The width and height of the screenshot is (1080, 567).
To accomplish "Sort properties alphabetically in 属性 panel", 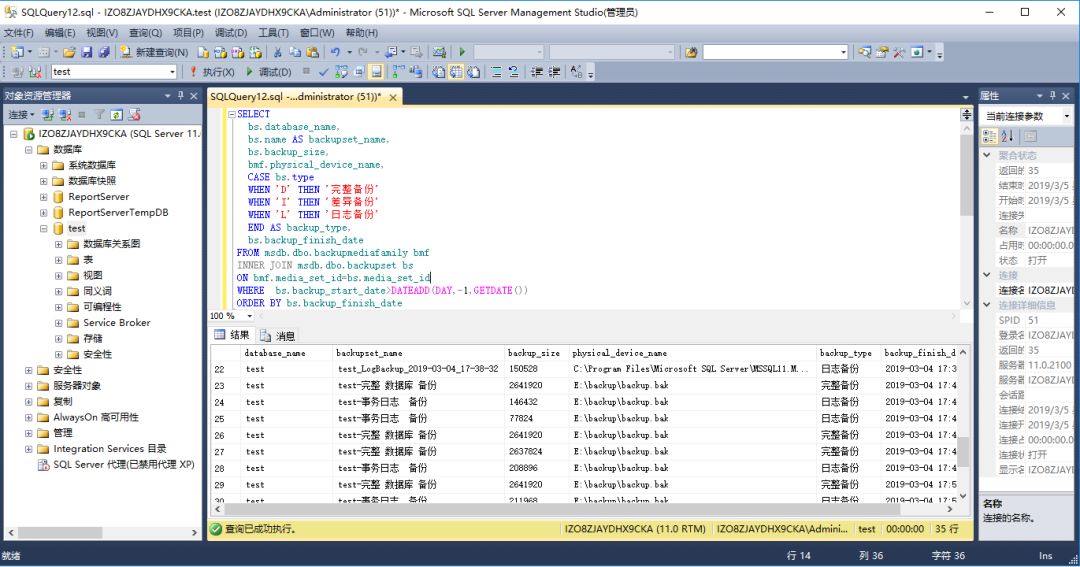I will (x=1007, y=136).
